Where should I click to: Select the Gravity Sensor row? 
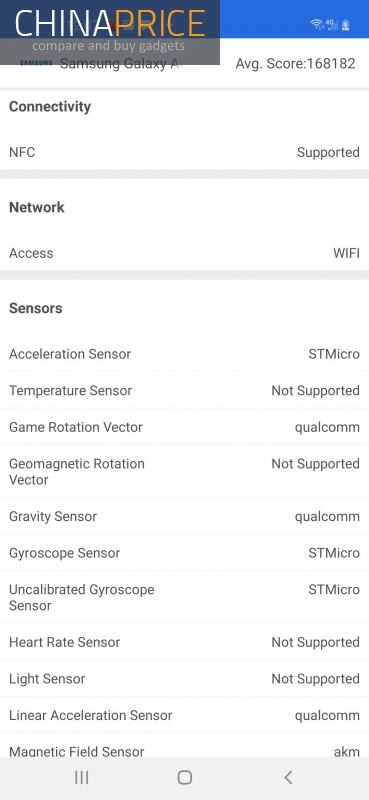coord(184,516)
